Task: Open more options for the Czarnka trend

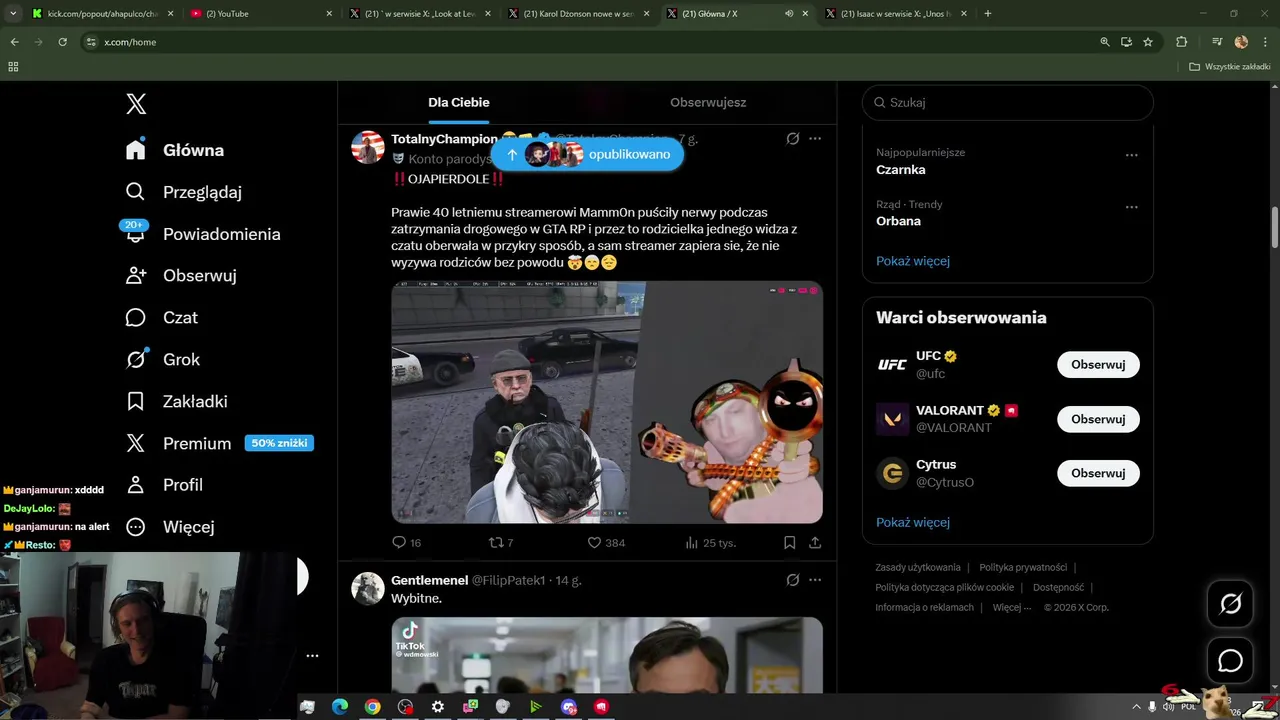Action: tap(1131, 155)
